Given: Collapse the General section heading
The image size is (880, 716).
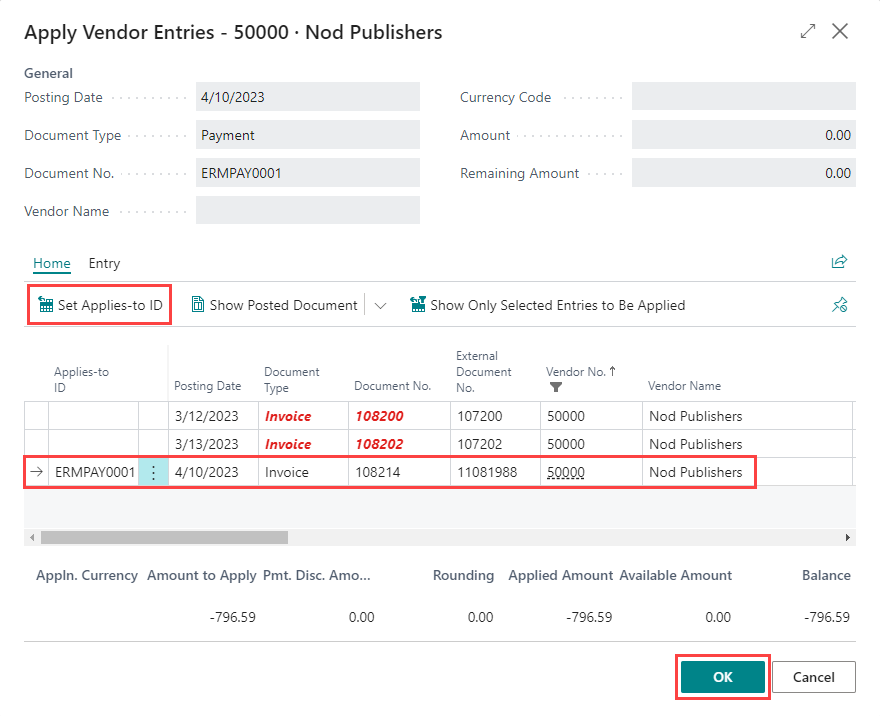Looking at the screenshot, I should [48, 73].
